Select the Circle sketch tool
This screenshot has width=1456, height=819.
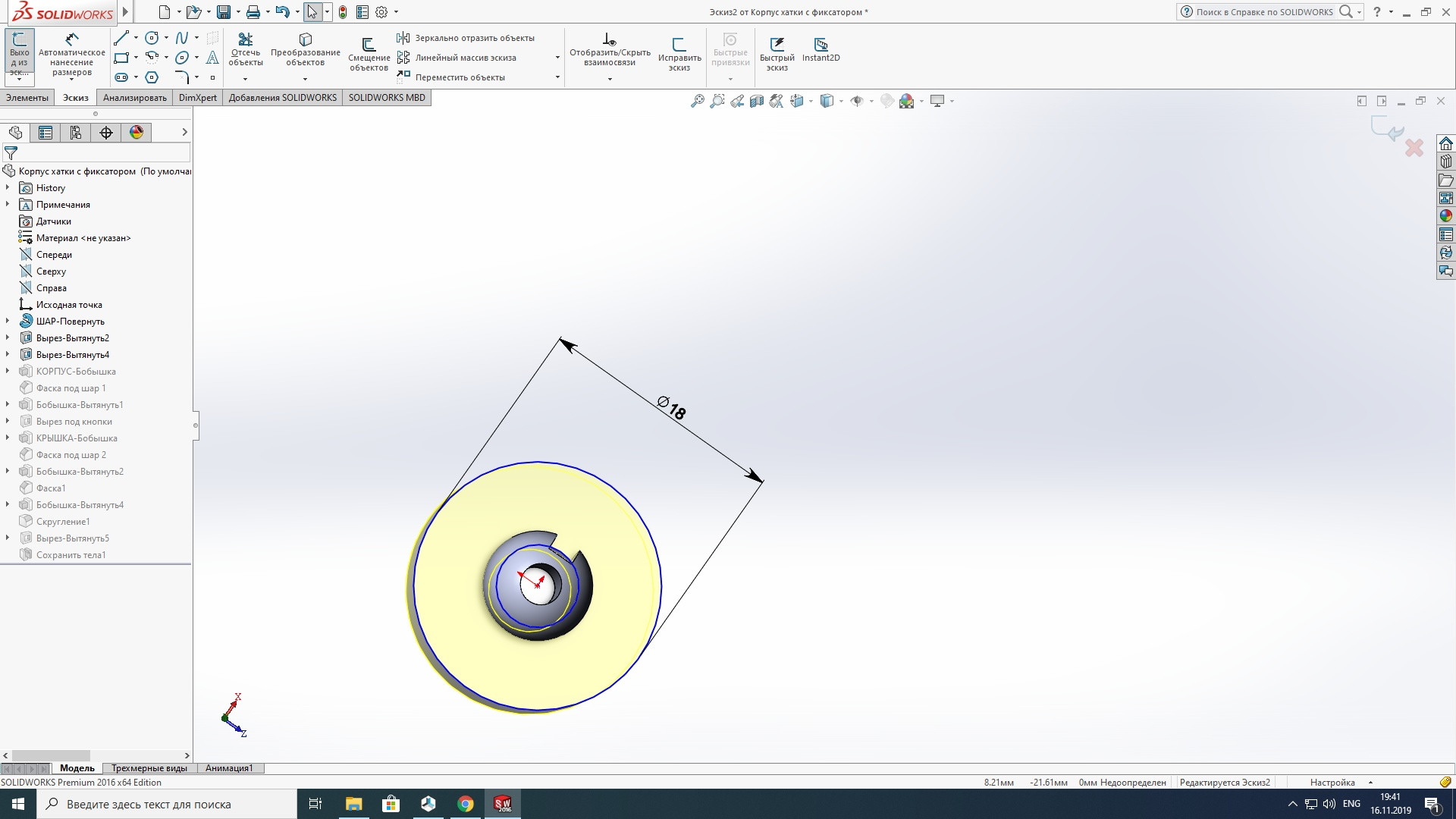(152, 38)
